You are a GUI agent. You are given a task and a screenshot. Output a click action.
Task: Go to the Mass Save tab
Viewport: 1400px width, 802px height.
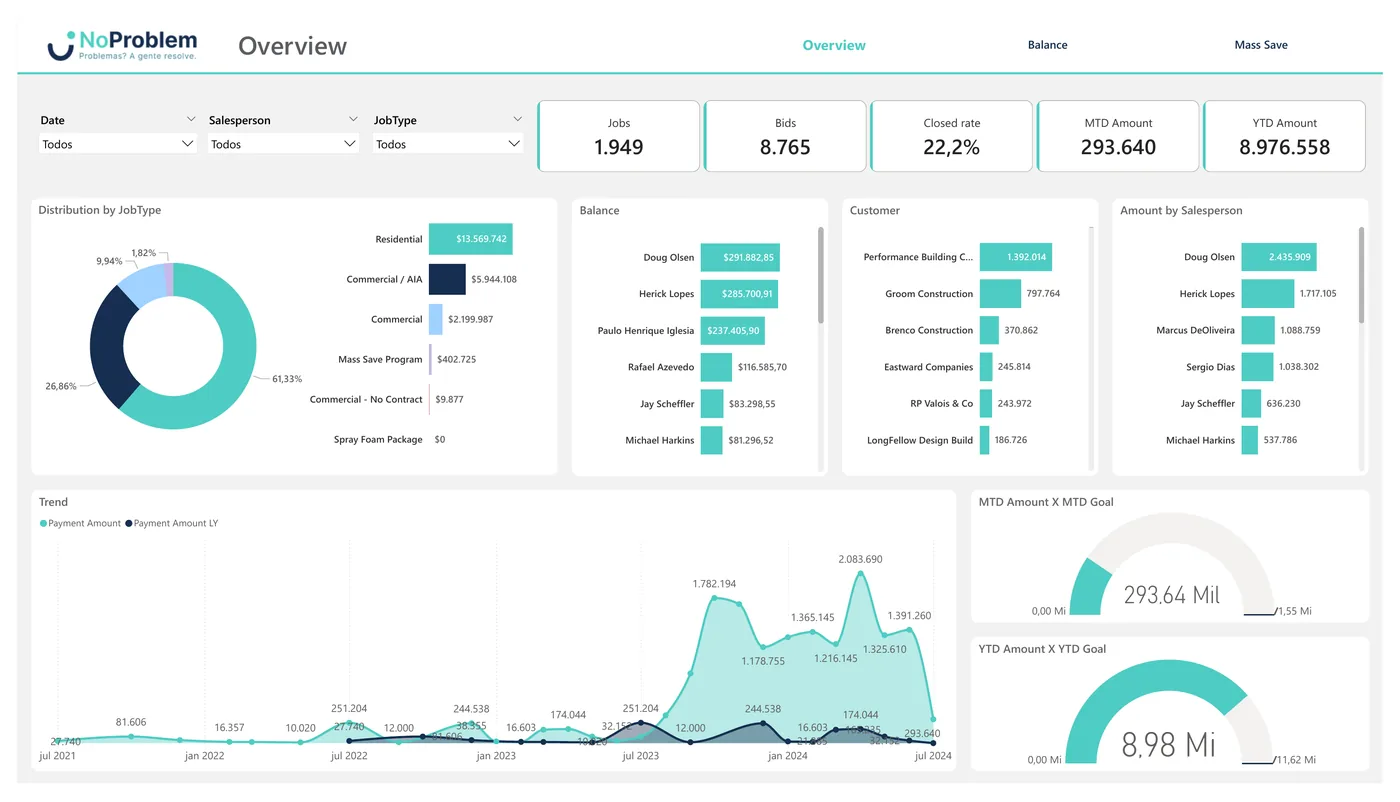1261,45
